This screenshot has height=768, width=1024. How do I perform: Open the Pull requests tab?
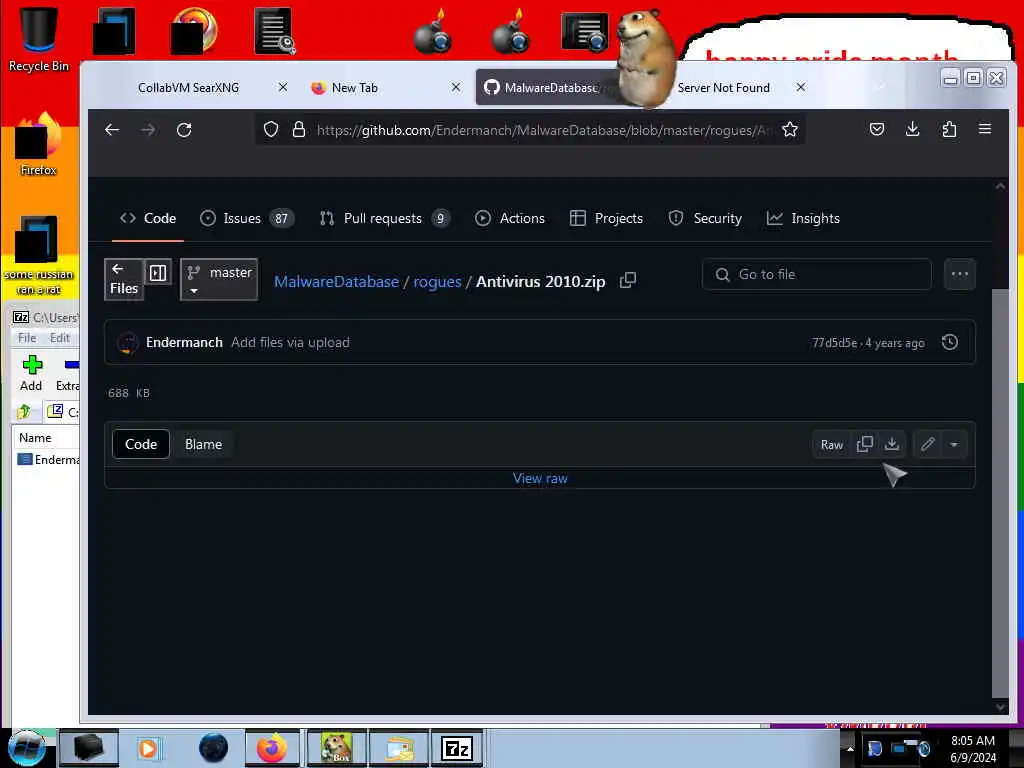(x=385, y=218)
